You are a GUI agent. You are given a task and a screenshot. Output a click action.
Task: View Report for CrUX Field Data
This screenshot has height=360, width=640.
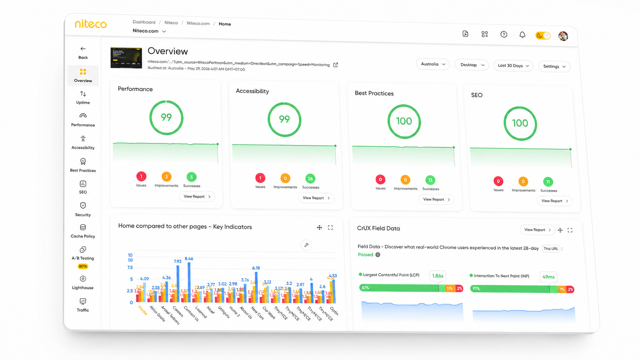(537, 230)
